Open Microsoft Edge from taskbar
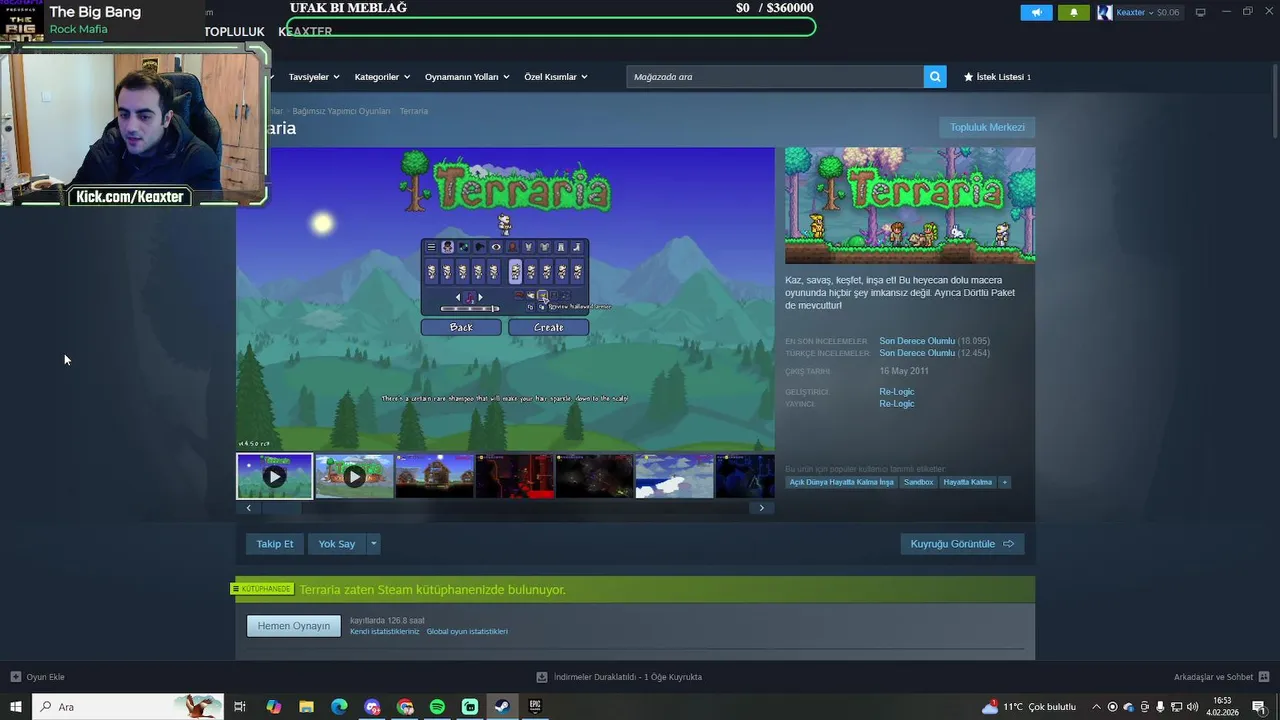Viewport: 1280px width, 720px height. [339, 707]
